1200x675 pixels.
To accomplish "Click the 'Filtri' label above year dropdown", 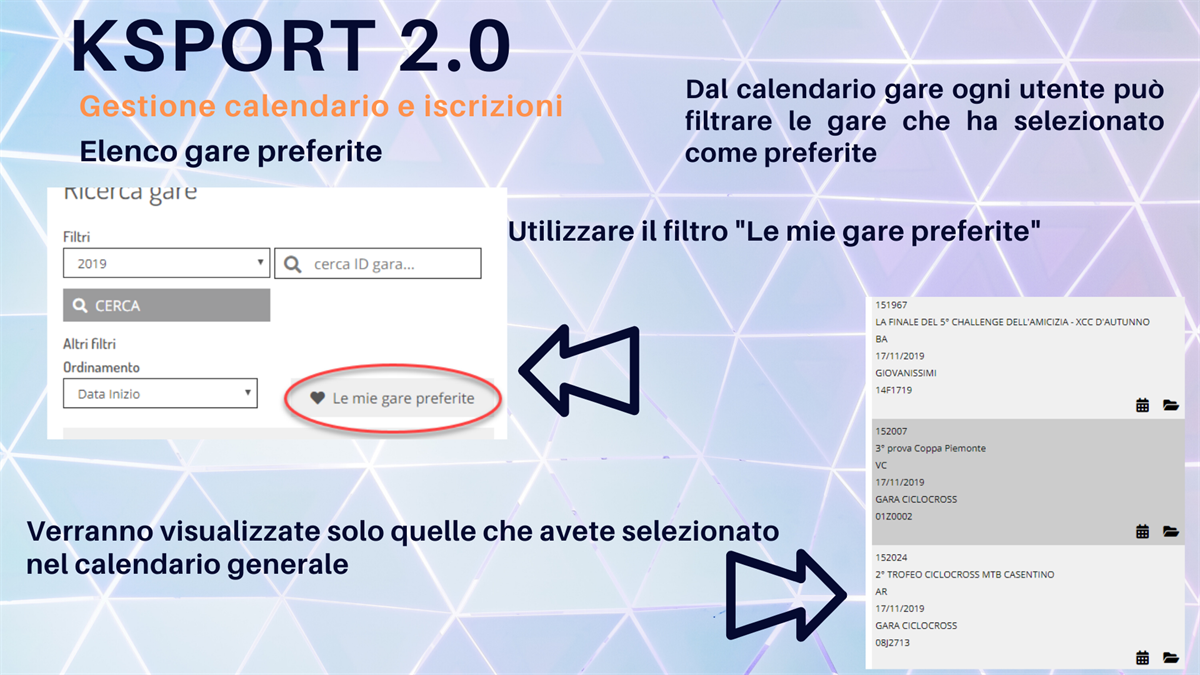I will [77, 237].
